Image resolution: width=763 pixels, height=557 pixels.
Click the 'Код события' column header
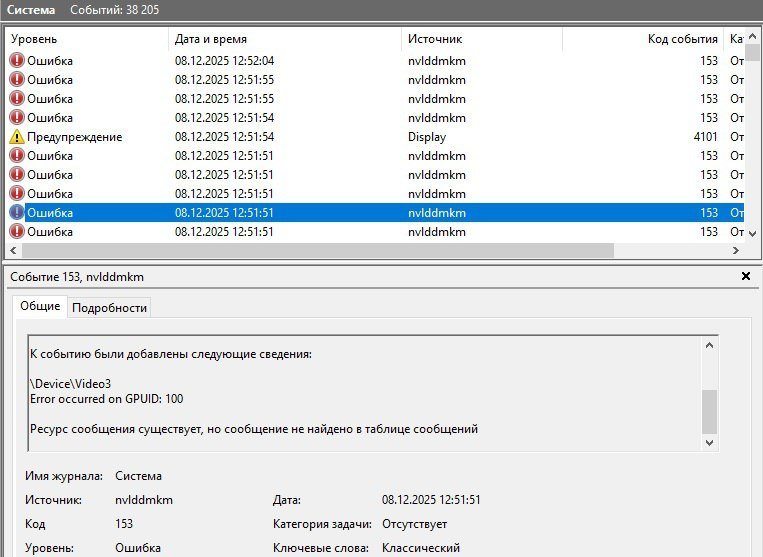642,39
